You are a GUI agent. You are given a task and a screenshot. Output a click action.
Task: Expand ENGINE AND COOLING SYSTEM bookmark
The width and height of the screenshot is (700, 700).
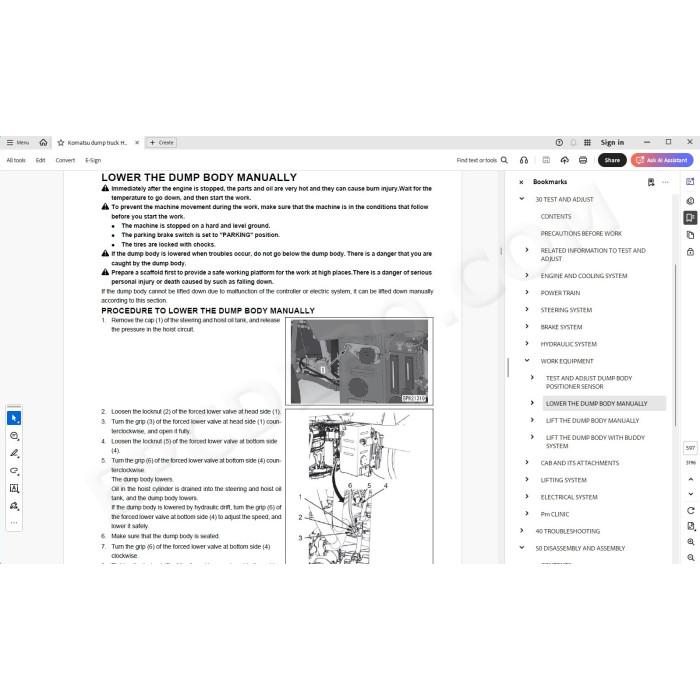(x=527, y=275)
